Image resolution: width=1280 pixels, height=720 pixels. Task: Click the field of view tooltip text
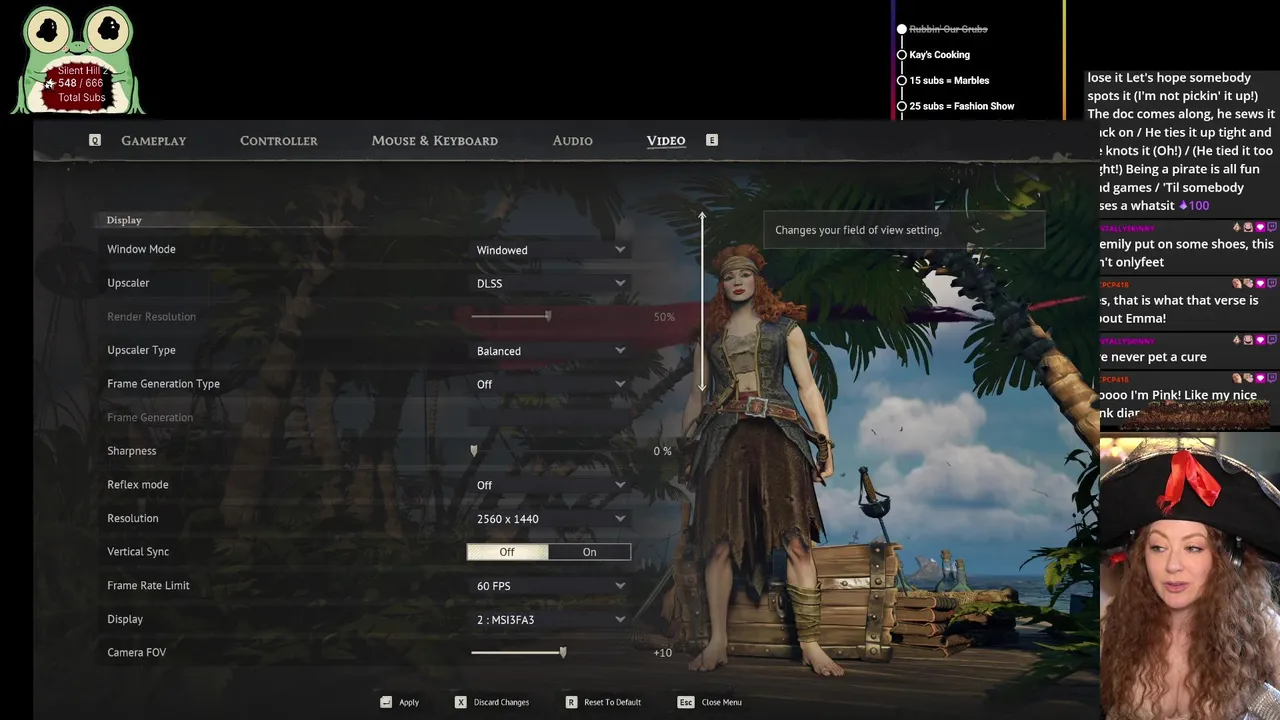click(858, 230)
